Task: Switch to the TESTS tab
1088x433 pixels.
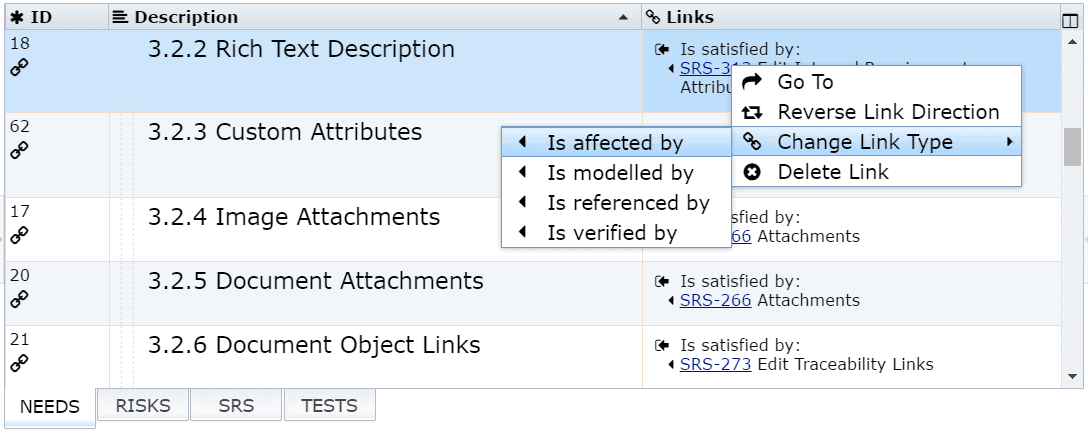Action: 330,405
